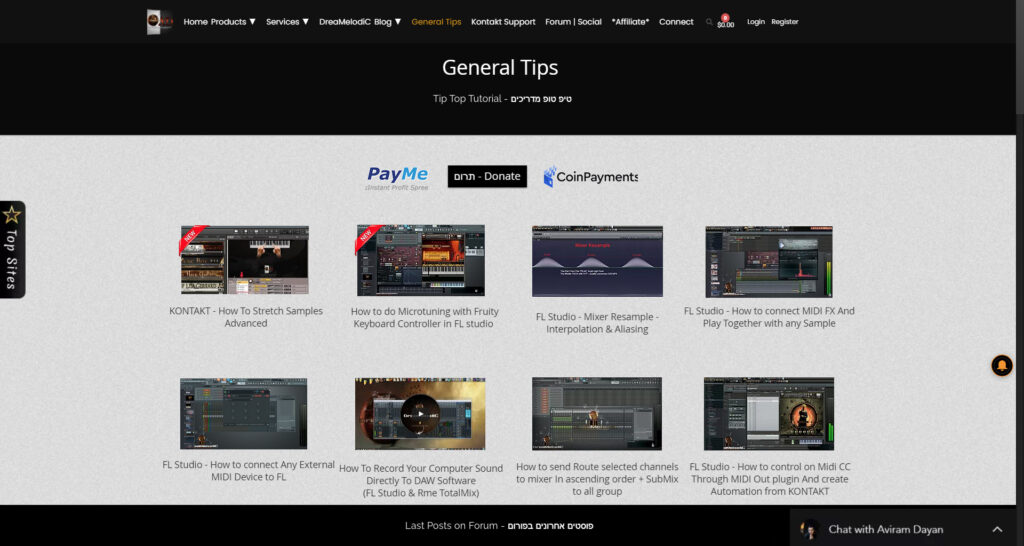1024x546 pixels.
Task: Click the CoinPayments logo
Action: click(590, 176)
